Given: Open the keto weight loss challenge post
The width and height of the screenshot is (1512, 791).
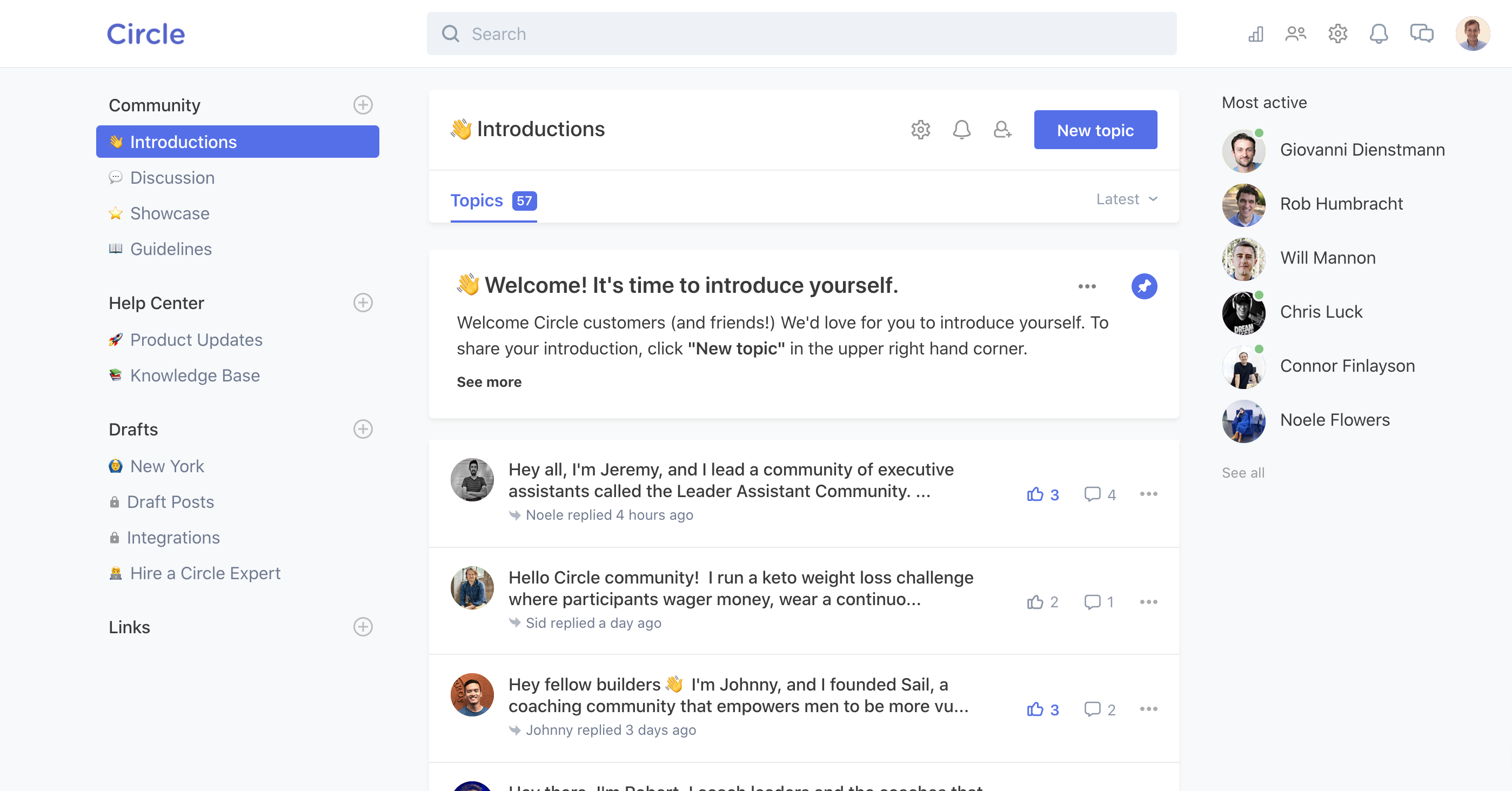Looking at the screenshot, I should pos(741,588).
